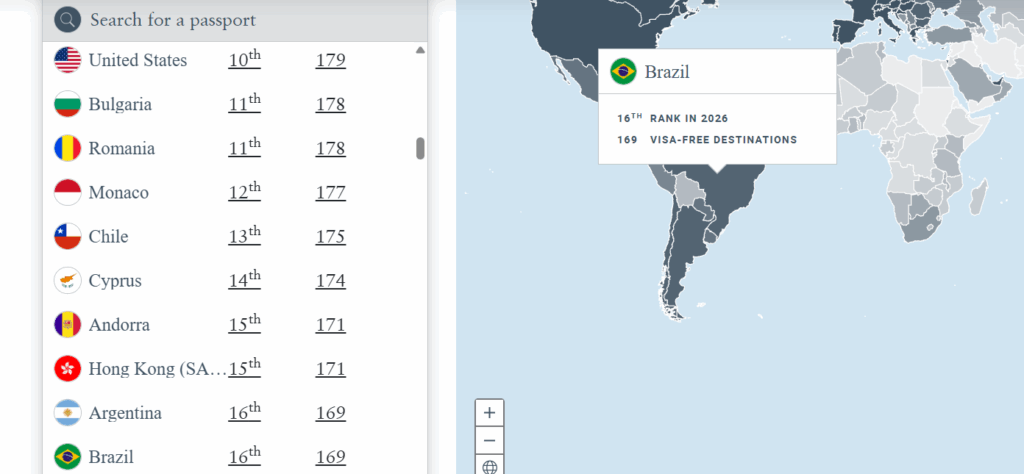Select the Monaco flag icon
The image size is (1024, 474).
point(68,193)
